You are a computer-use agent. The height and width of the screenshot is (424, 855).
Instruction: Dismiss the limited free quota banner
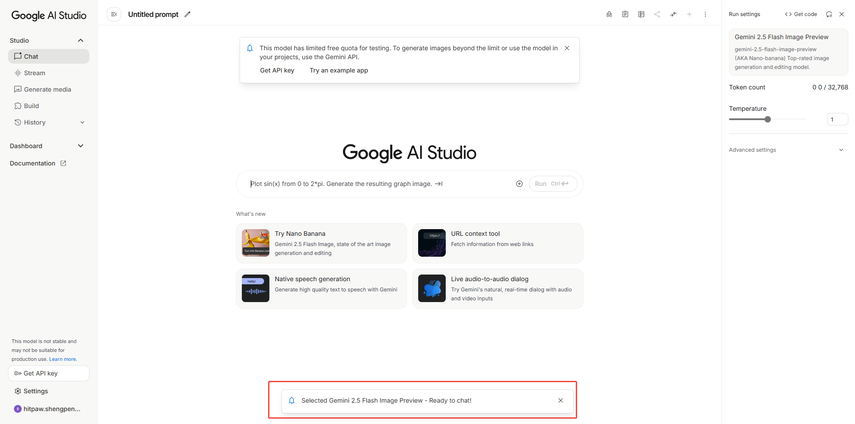pos(567,48)
